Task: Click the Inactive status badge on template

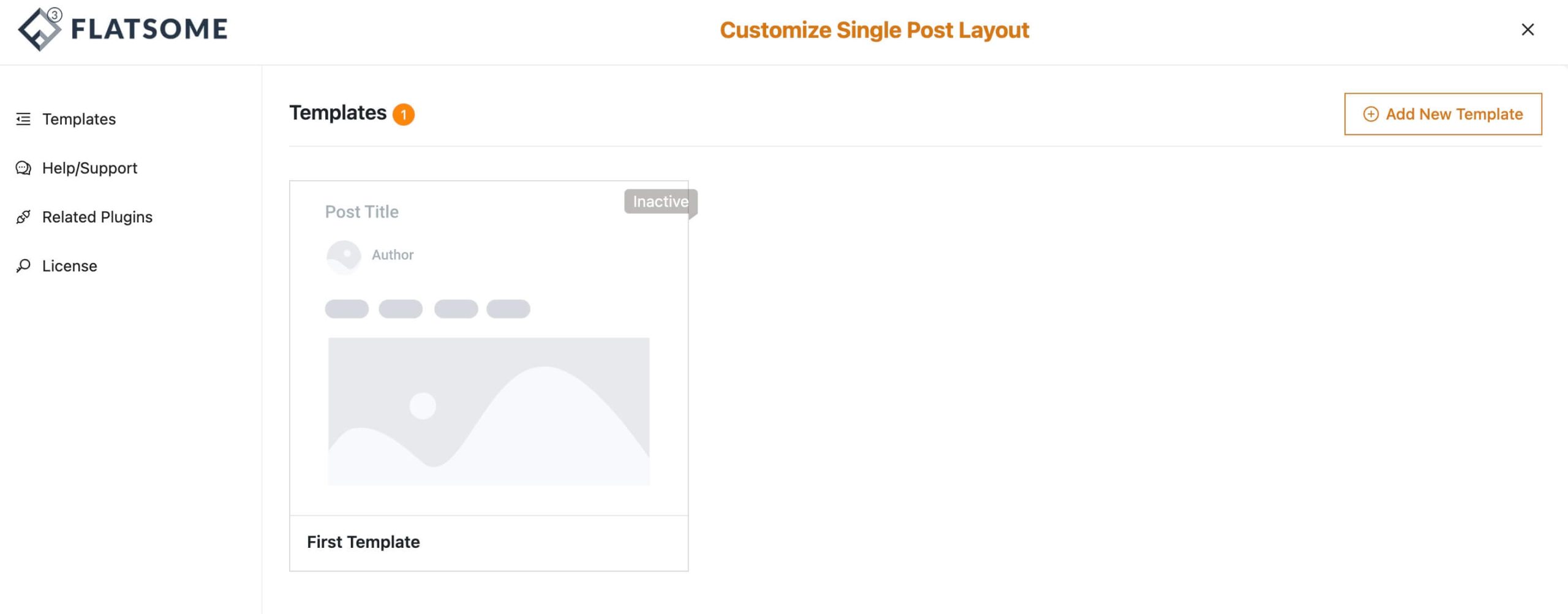Action: click(660, 202)
